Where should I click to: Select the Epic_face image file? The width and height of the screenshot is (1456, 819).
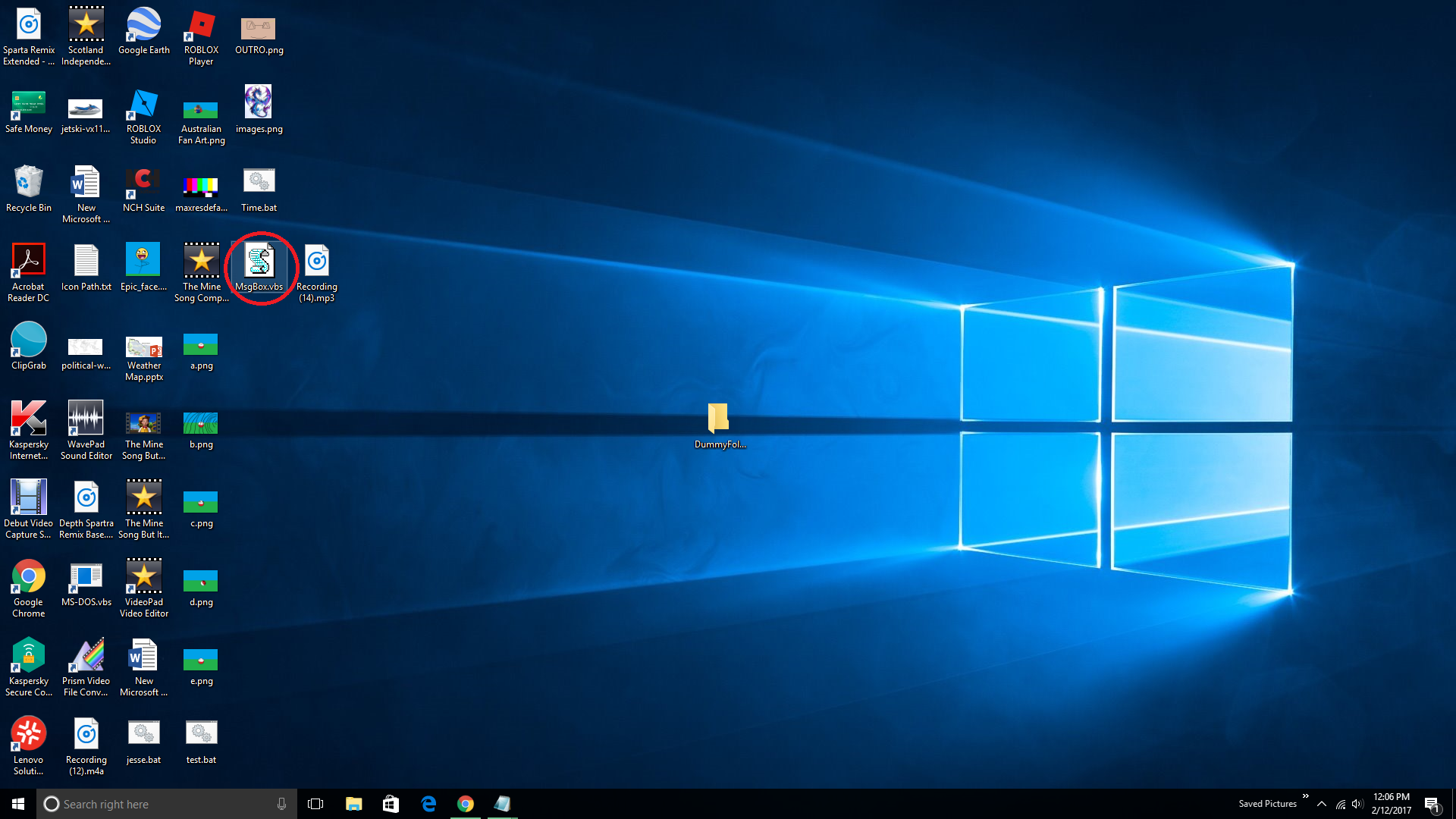[x=144, y=268]
